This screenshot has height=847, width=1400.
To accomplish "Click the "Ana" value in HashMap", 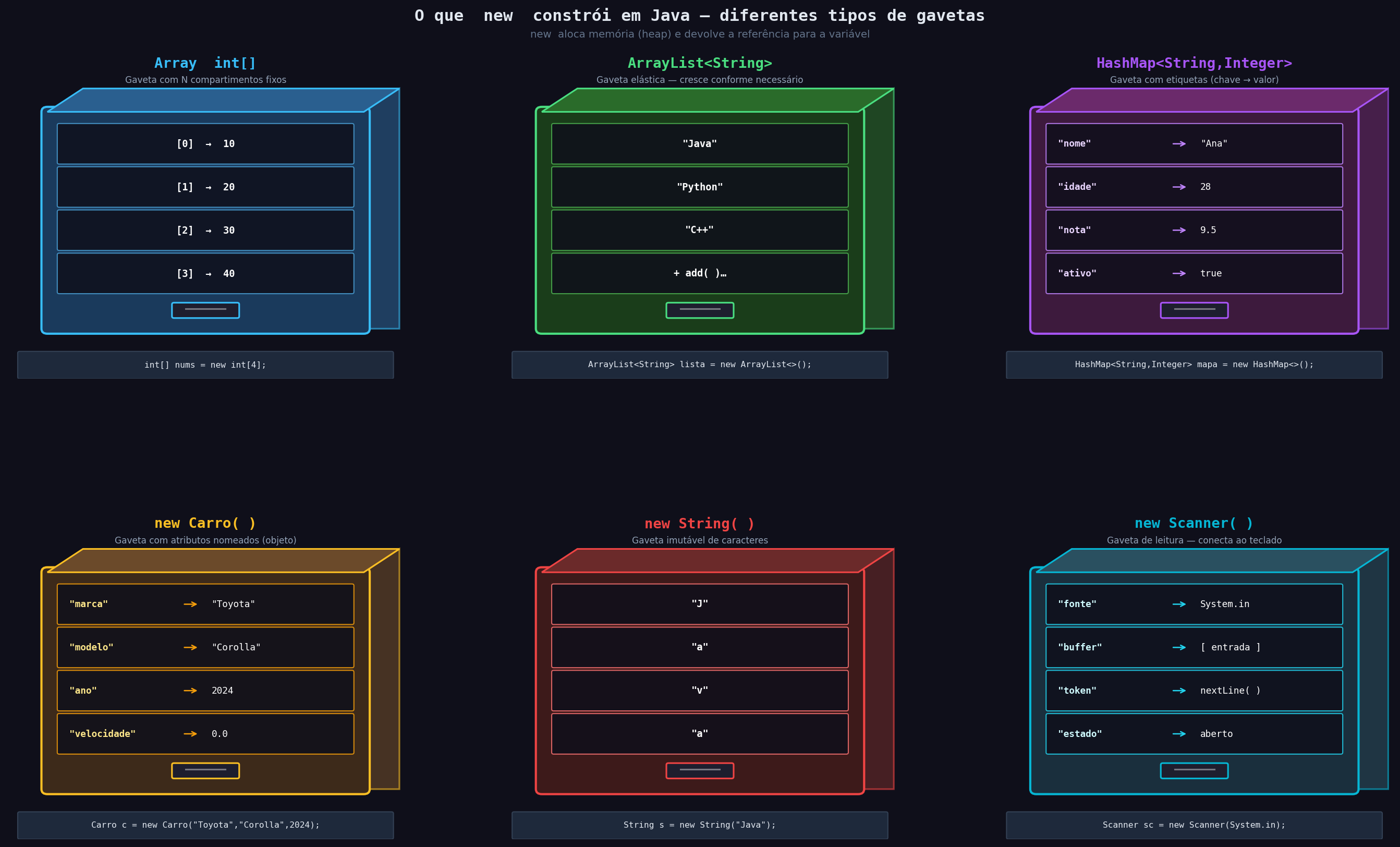I will [x=1214, y=144].
